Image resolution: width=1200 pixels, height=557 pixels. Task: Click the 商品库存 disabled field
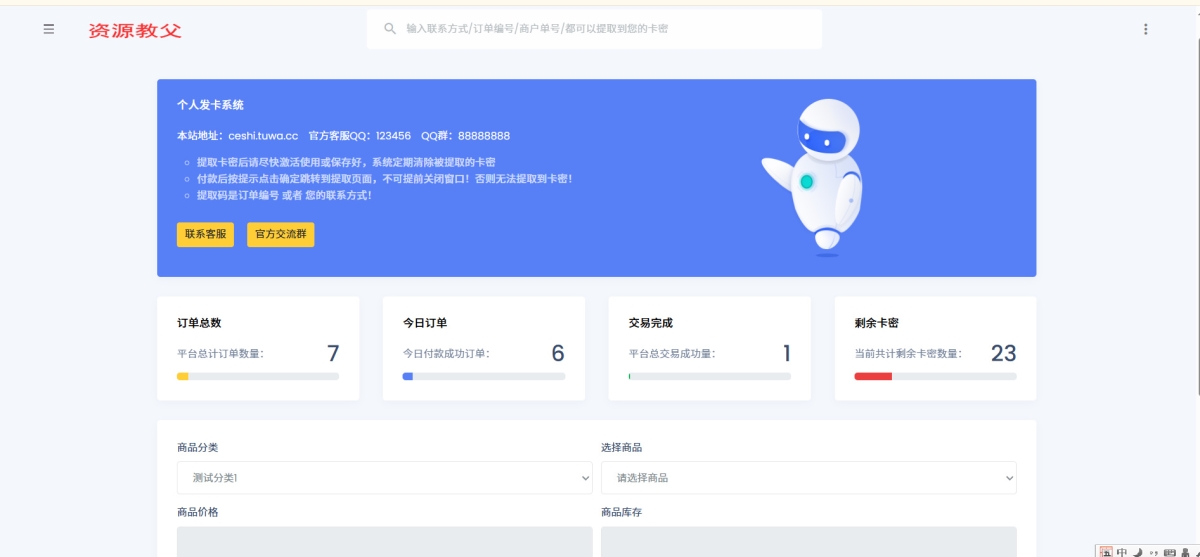808,542
